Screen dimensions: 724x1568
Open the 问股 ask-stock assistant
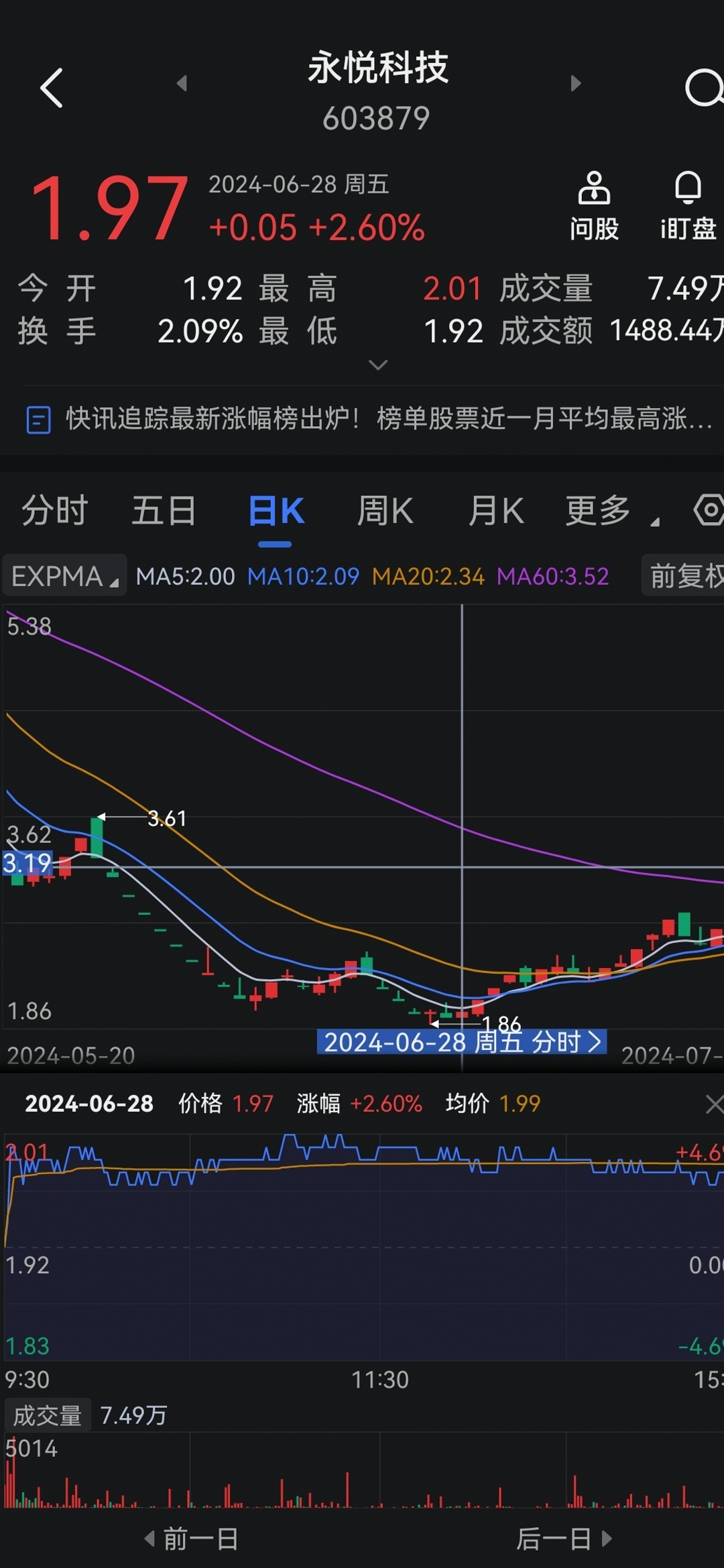[594, 205]
